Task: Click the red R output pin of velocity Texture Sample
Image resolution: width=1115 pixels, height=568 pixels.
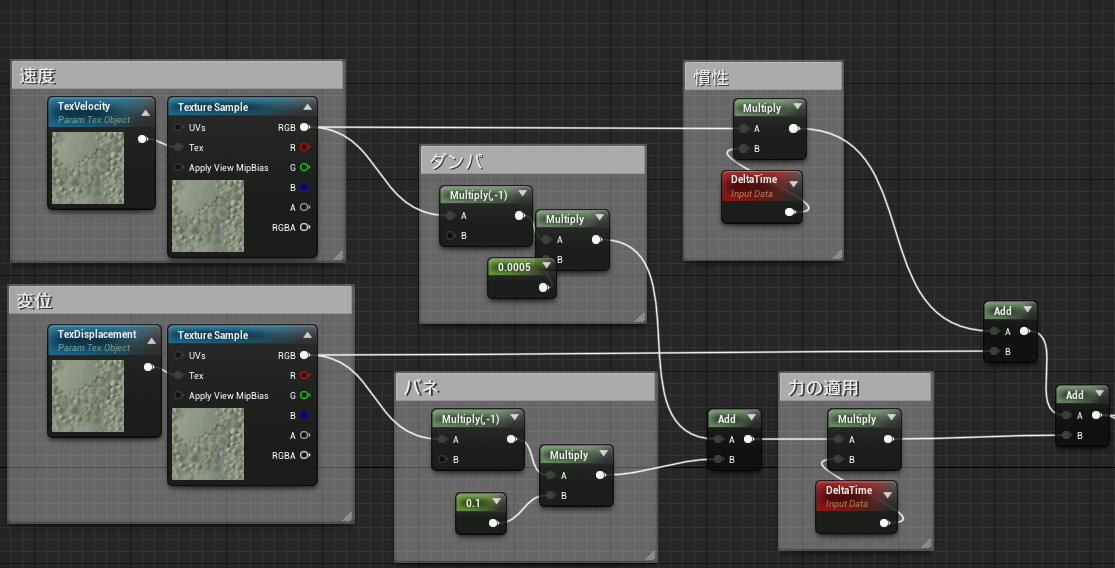Action: [x=304, y=147]
